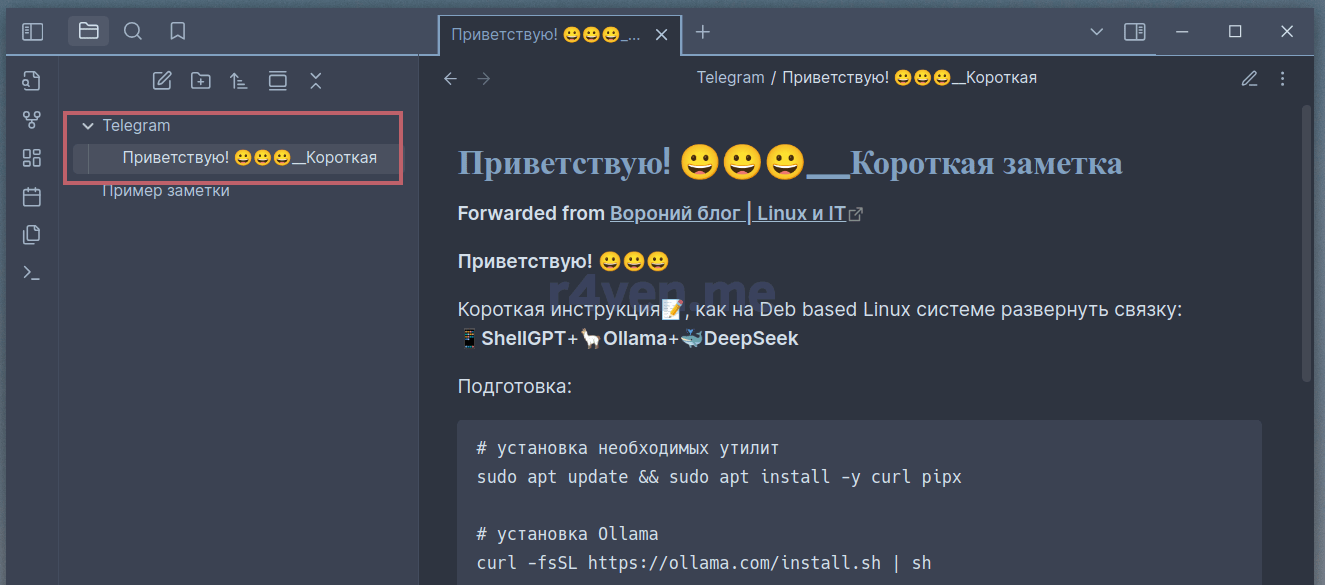Insert template using the ribbon icon
Image resolution: width=1325 pixels, height=585 pixels.
pos(32,235)
